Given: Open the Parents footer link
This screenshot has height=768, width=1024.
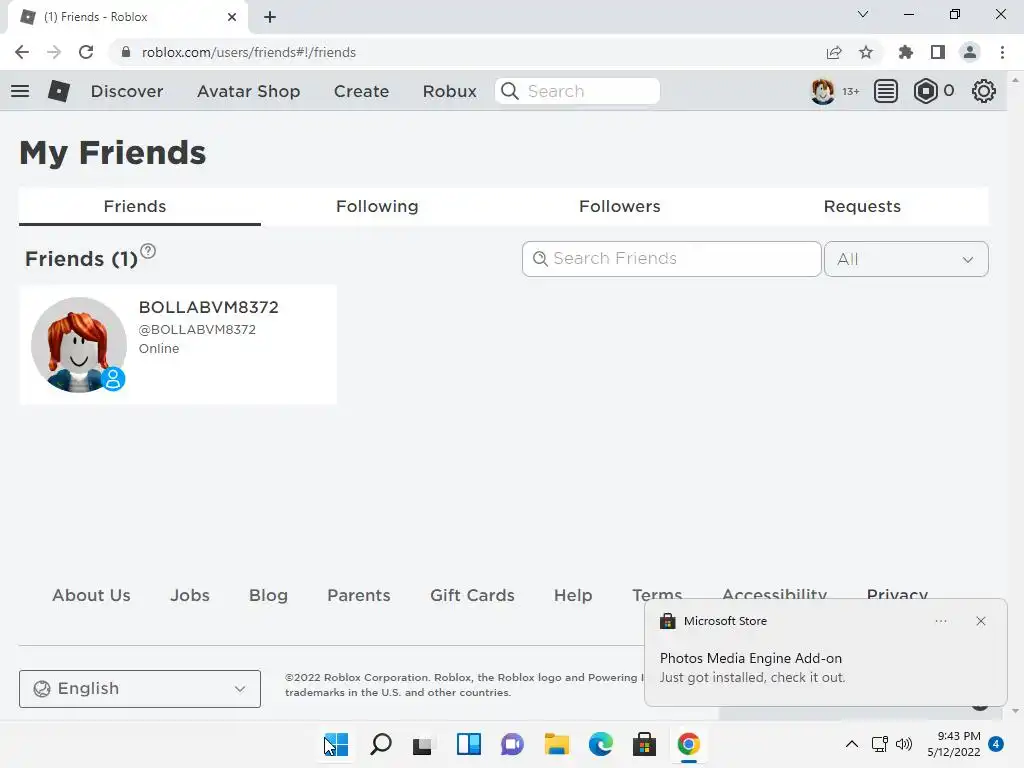Looking at the screenshot, I should click(x=359, y=596).
